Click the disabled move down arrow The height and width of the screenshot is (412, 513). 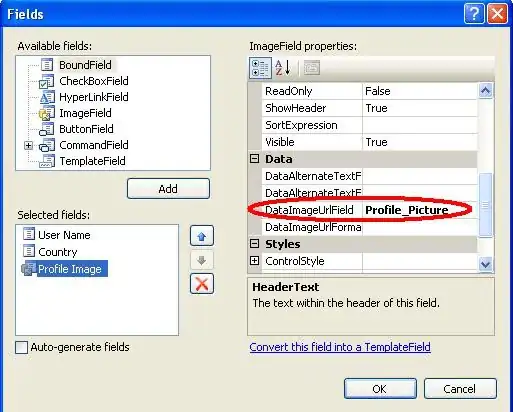point(202,260)
